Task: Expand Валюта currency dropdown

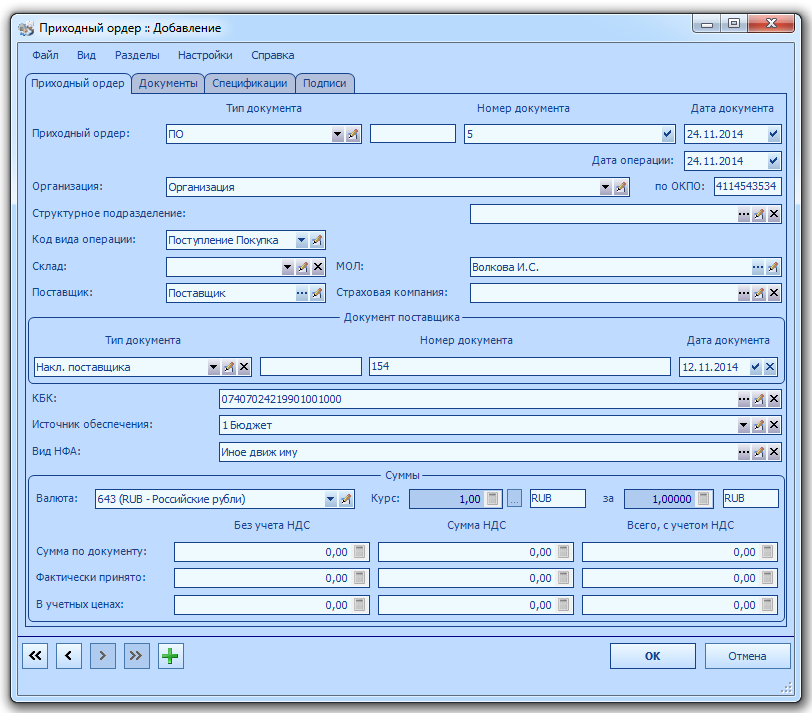Action: [x=330, y=500]
